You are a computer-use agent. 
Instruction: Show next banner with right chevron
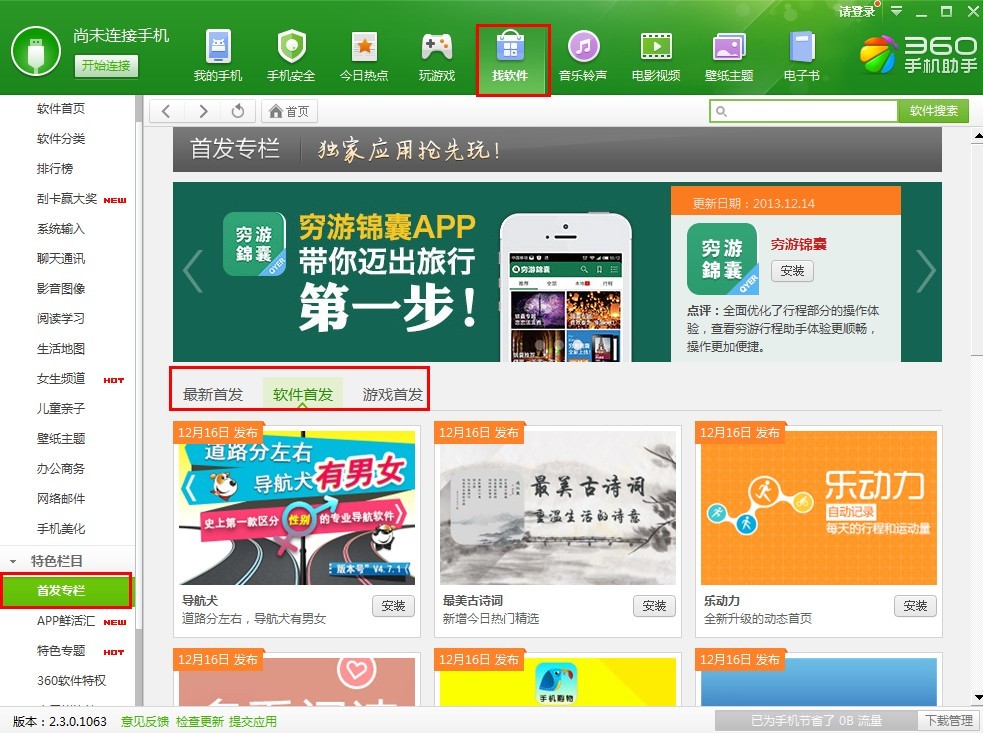pos(926,270)
